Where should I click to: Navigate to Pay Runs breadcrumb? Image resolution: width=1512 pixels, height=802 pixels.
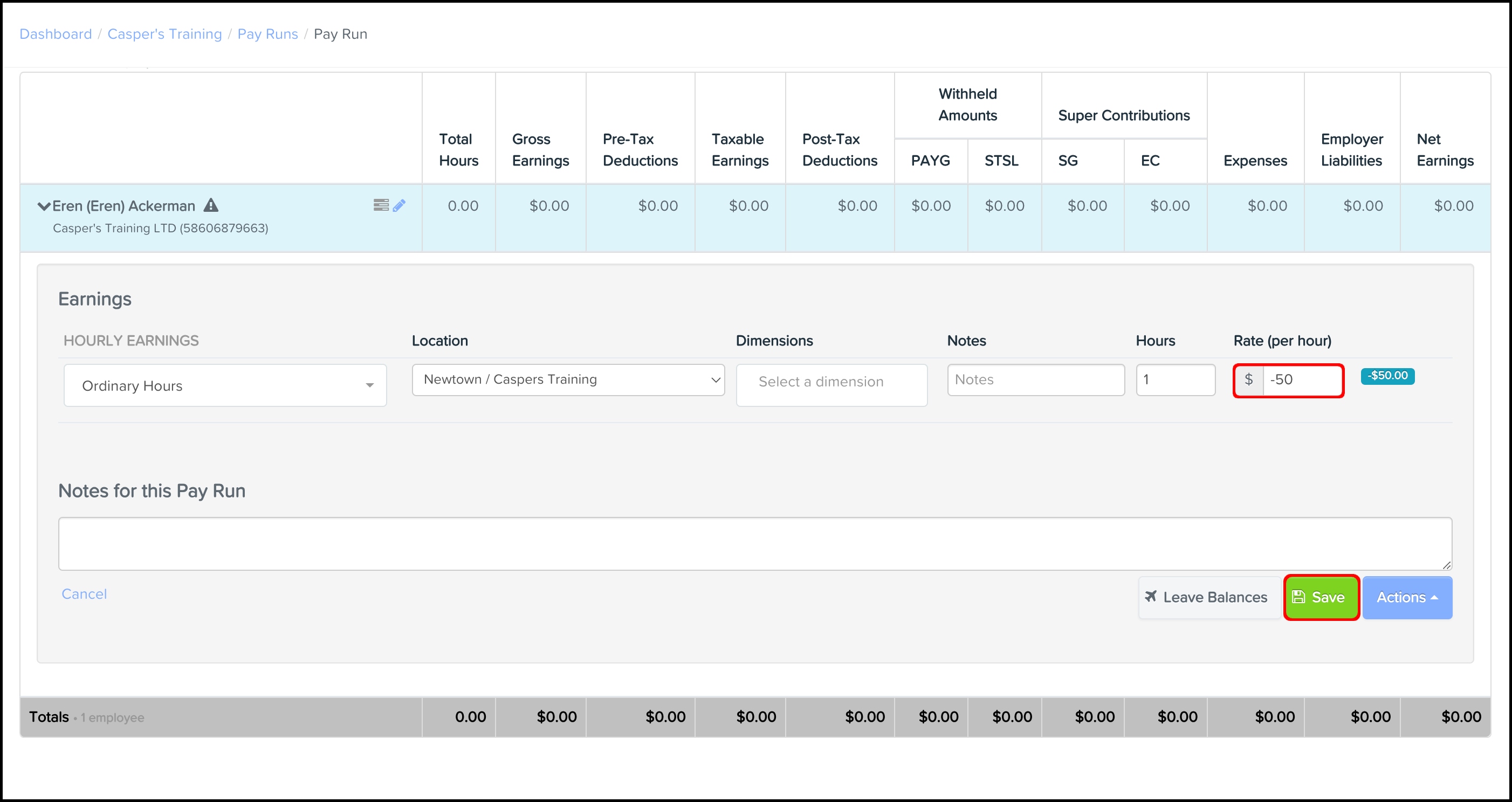[267, 34]
